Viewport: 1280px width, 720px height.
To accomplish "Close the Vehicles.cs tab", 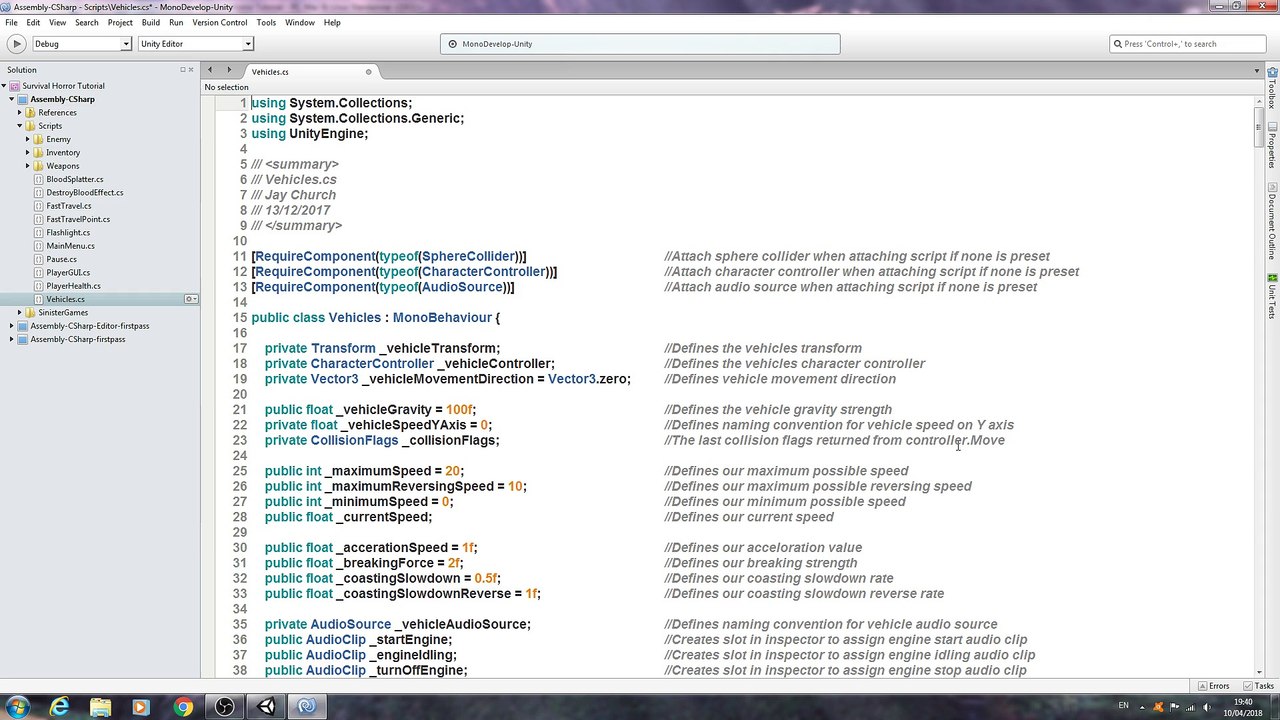I will tap(368, 72).
